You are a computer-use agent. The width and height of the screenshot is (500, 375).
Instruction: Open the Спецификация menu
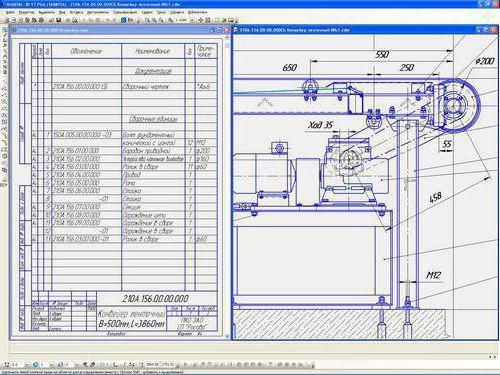pos(125,12)
